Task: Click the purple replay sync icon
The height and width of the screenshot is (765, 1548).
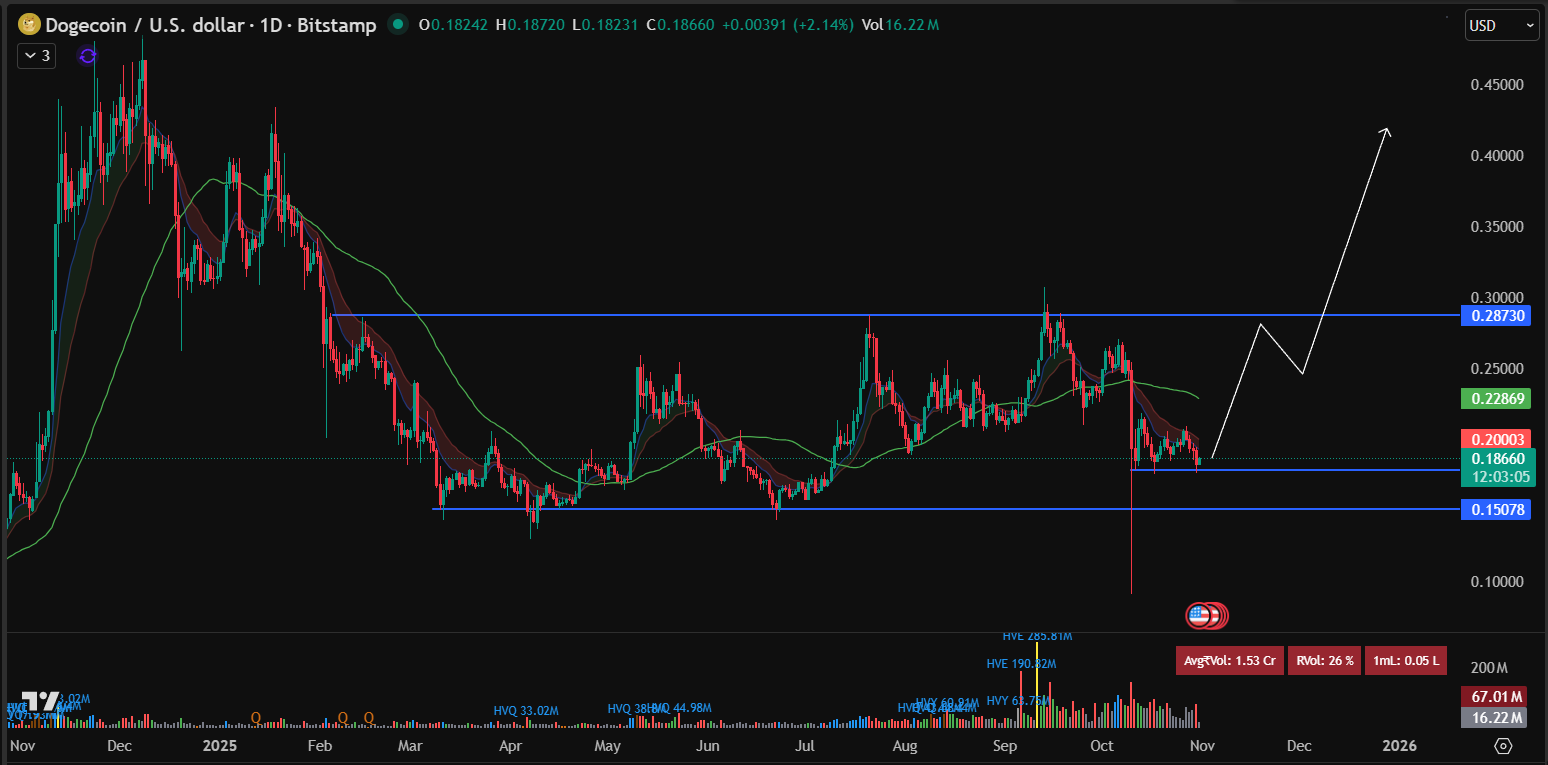Action: pos(88,56)
